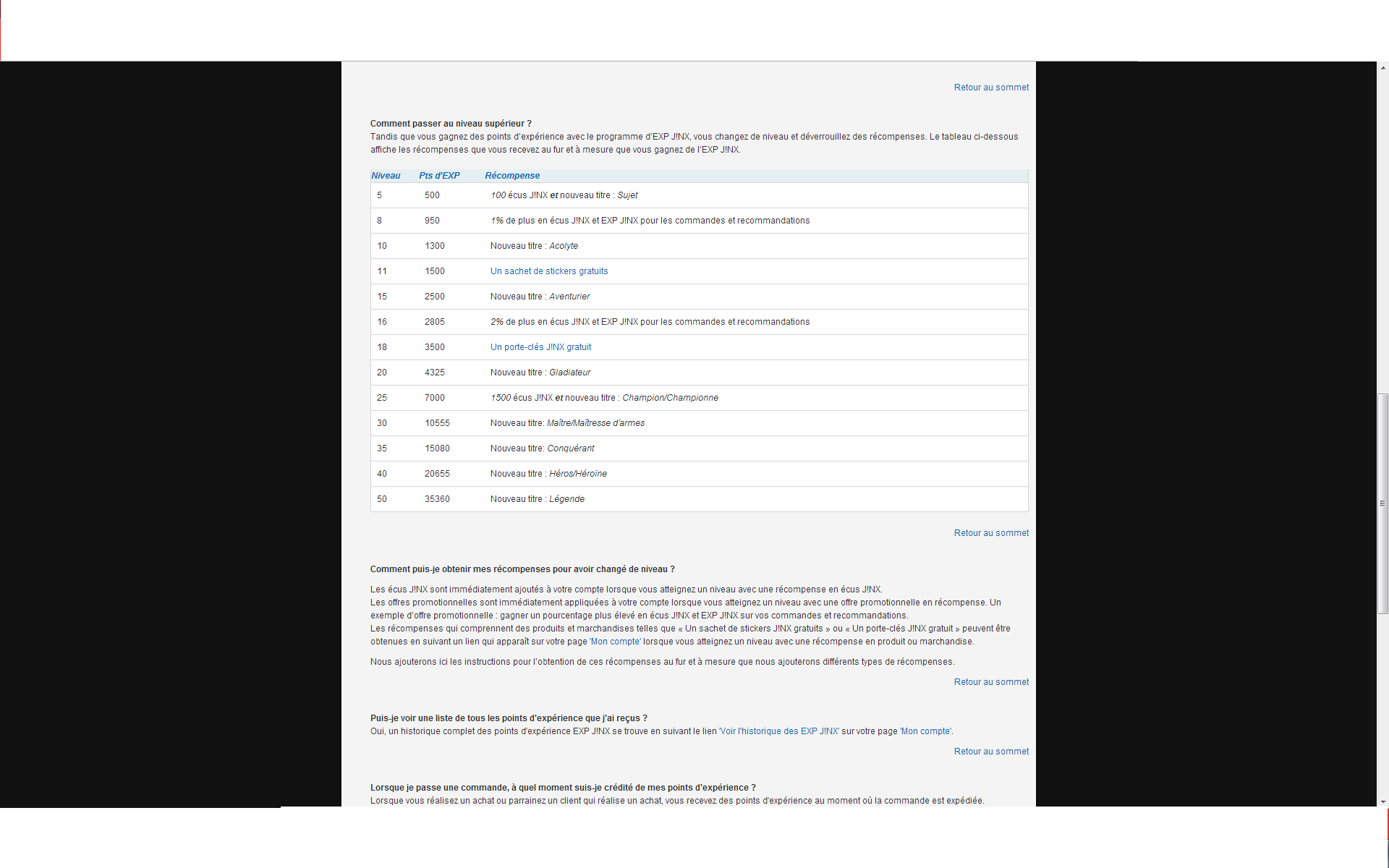Click the 'Niveau' column header
The height and width of the screenshot is (868, 1389).
[x=386, y=176]
